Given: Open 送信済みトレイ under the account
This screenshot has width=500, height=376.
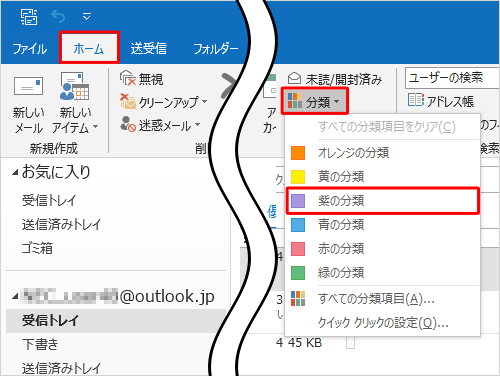Looking at the screenshot, I should point(61,368).
